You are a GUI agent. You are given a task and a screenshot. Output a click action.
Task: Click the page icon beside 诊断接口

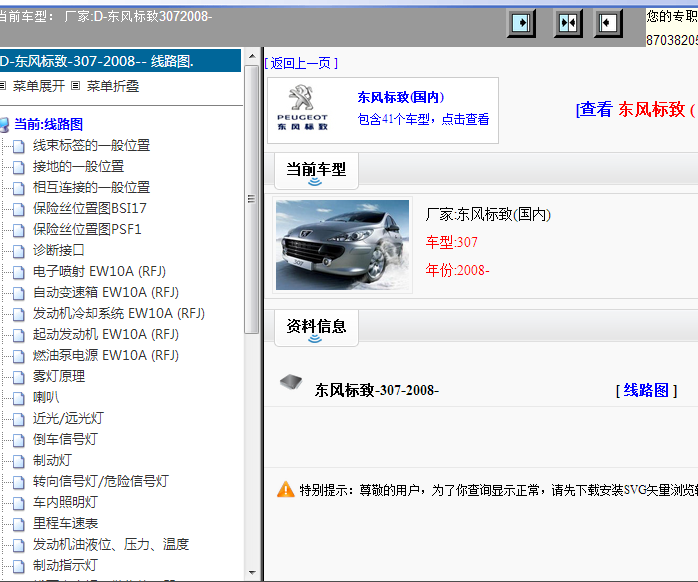point(18,251)
